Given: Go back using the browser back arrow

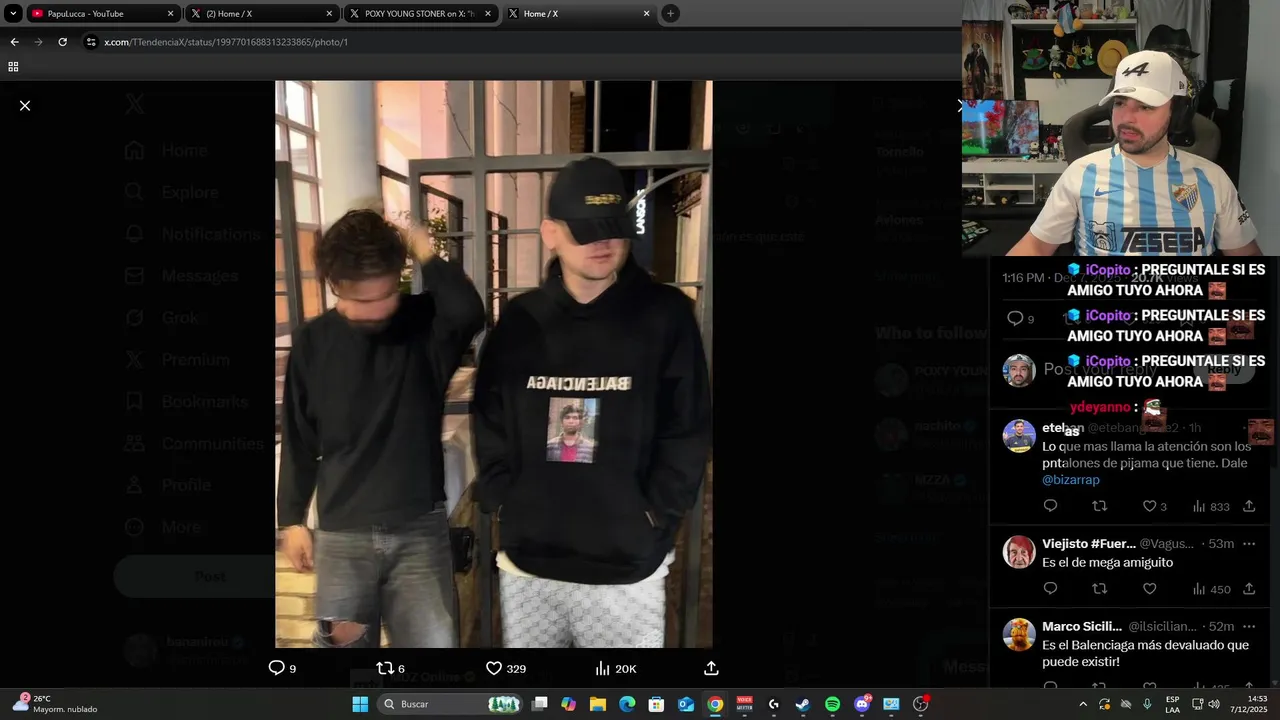Looking at the screenshot, I should click(x=14, y=42).
